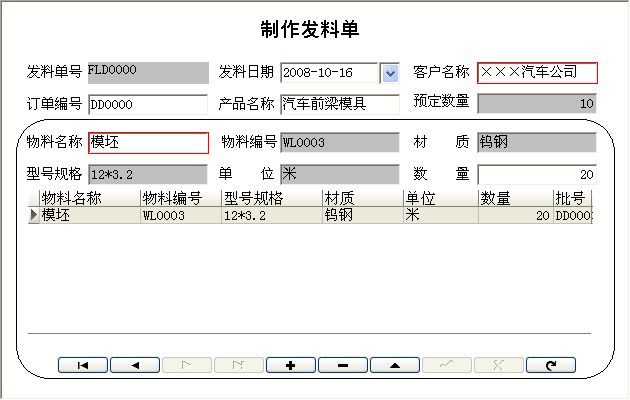Click the 产品名称 field
The width and height of the screenshot is (630, 400).
pyautogui.click(x=340, y=104)
